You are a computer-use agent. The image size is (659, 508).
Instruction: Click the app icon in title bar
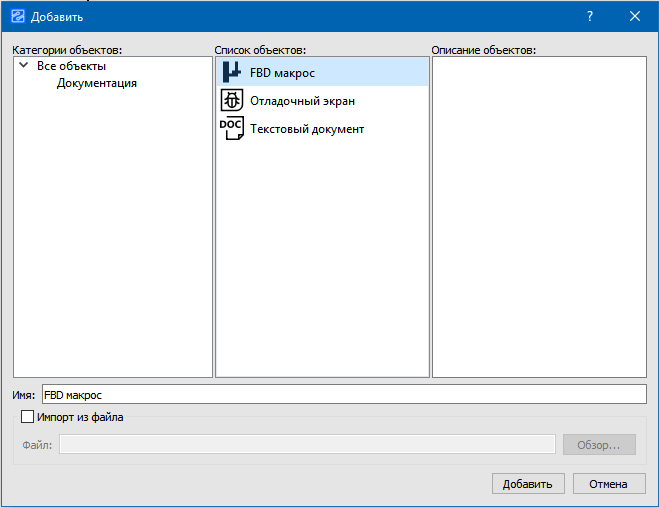click(x=17, y=16)
